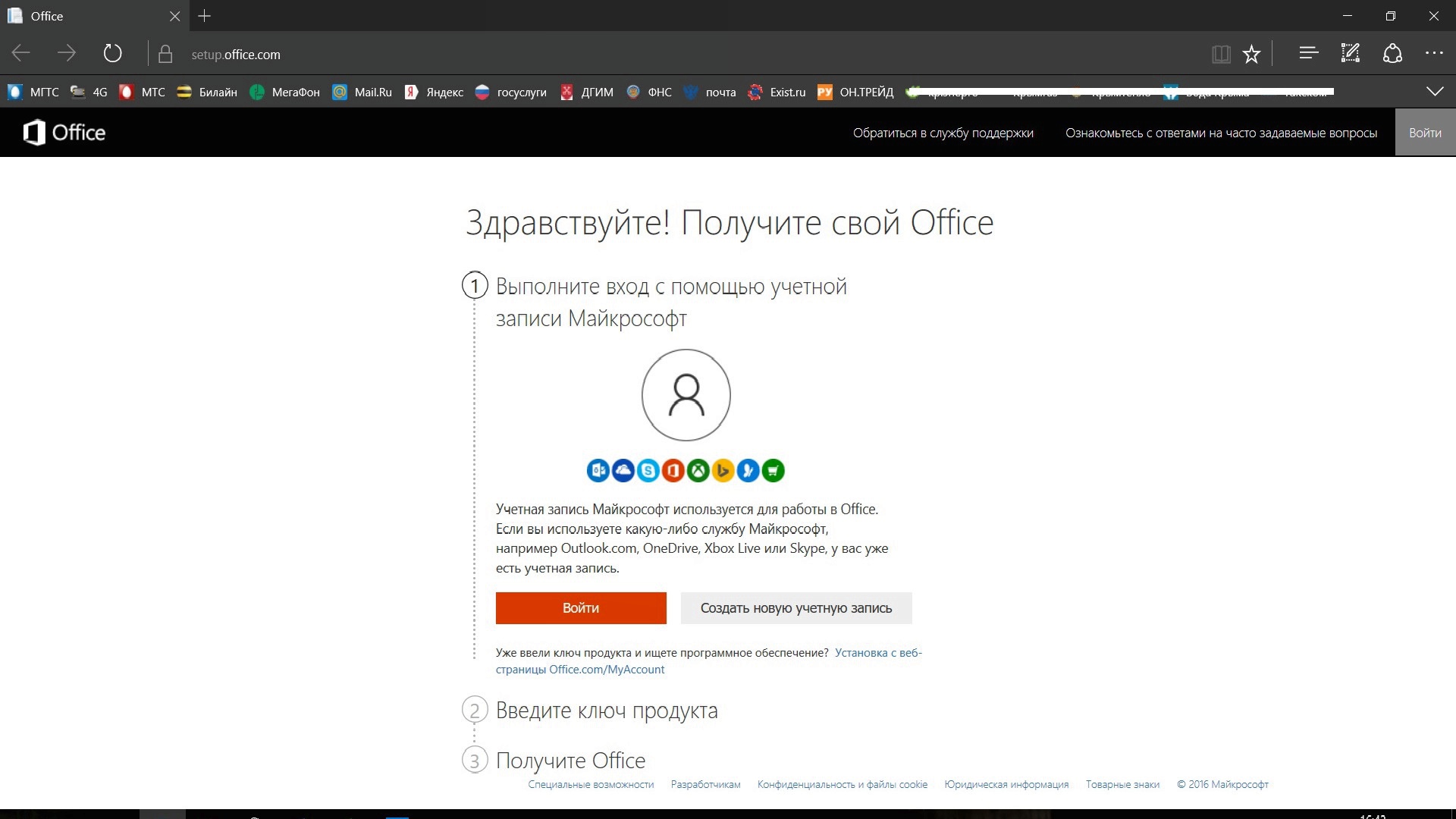This screenshot has height=819, width=1456.
Task: Open browser More actions ellipsis menu
Action: coord(1434,53)
